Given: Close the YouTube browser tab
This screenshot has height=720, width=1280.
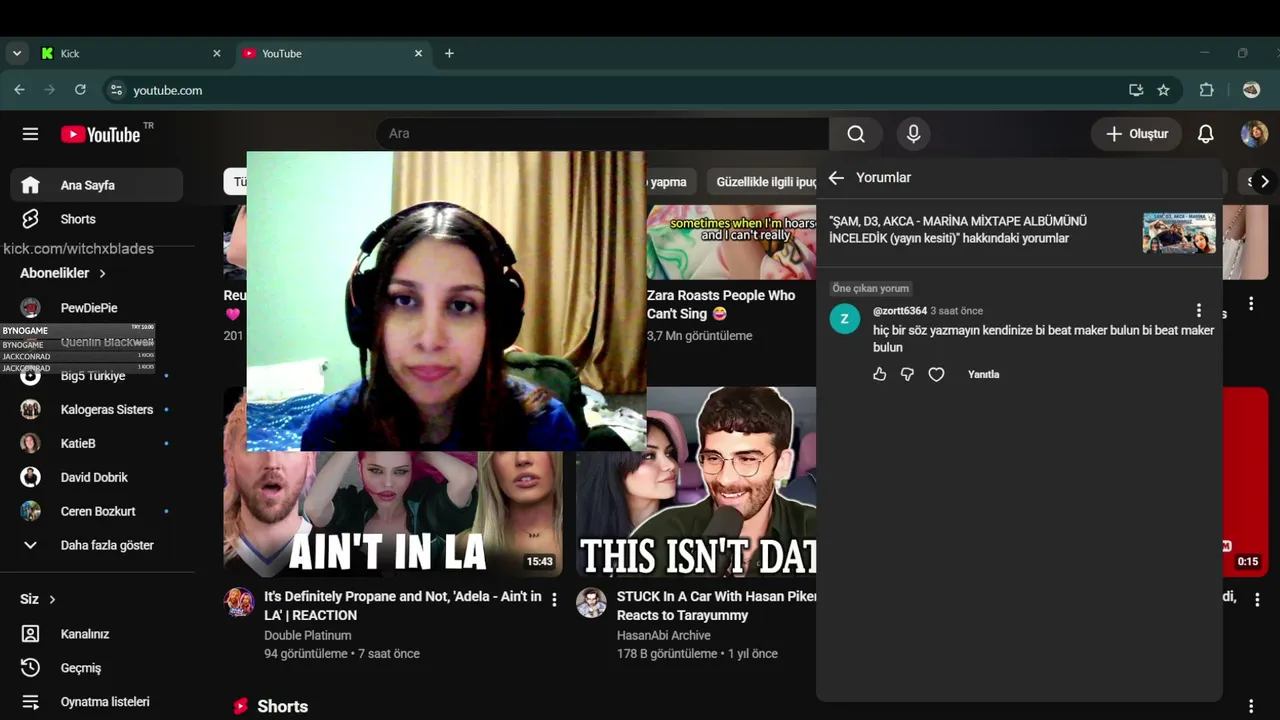Looking at the screenshot, I should 419,53.
